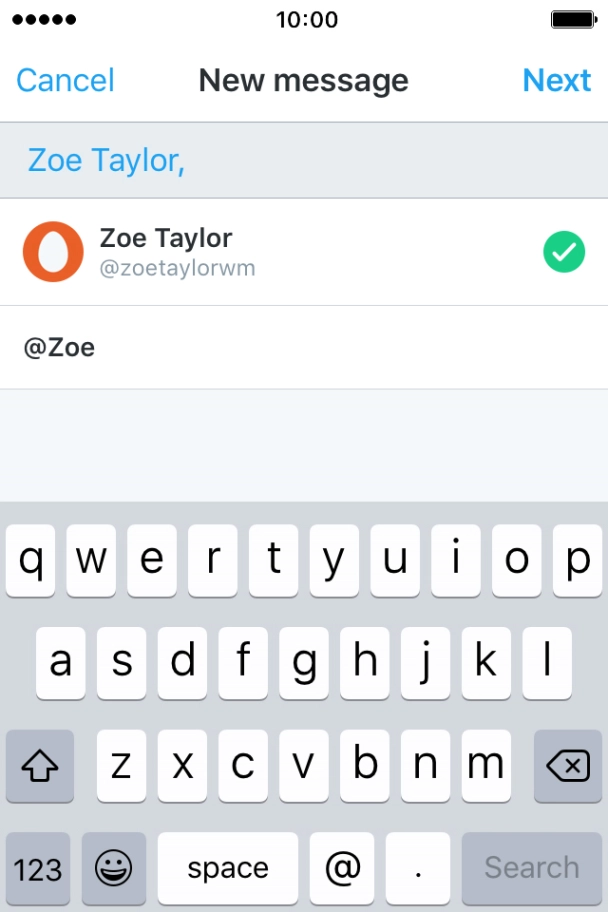Image resolution: width=608 pixels, height=912 pixels.
Task: Cancel the new message
Action: (x=65, y=80)
